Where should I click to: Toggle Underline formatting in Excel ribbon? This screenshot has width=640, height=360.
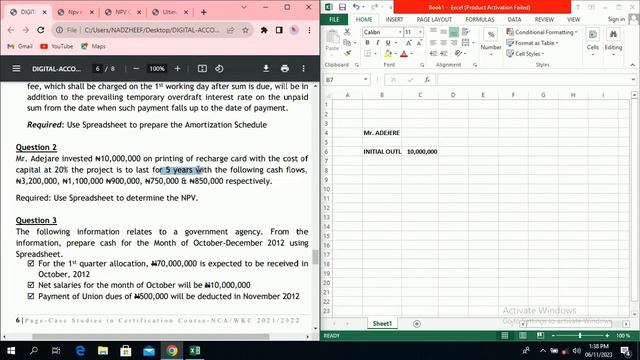(x=388, y=43)
